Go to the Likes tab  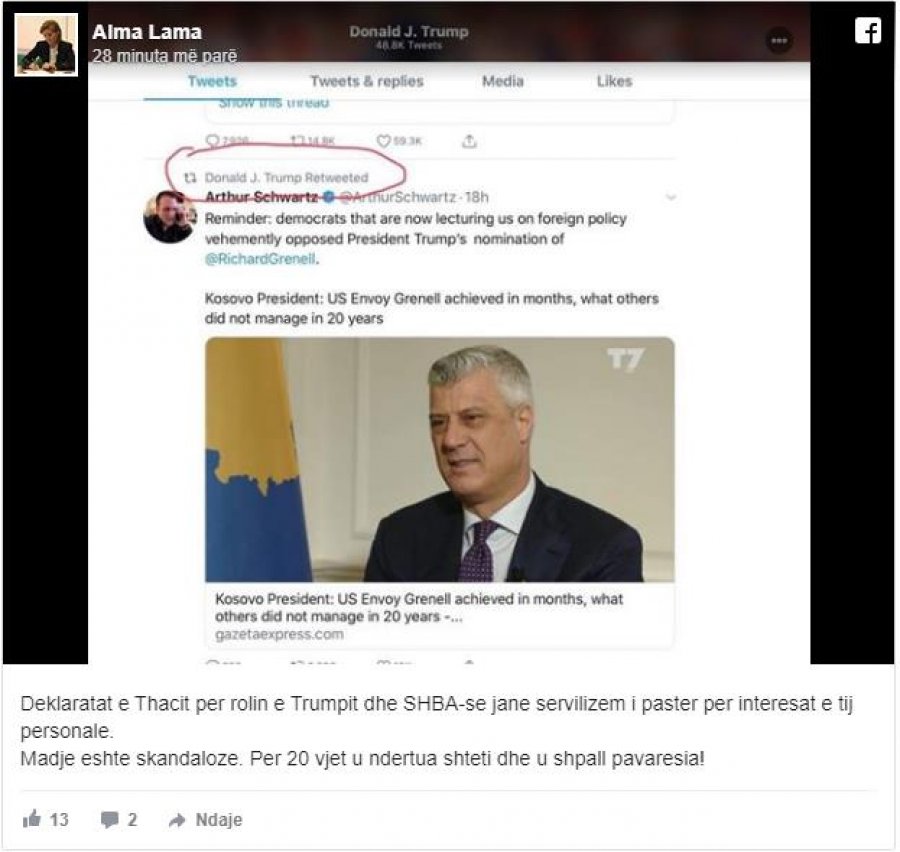(x=614, y=81)
